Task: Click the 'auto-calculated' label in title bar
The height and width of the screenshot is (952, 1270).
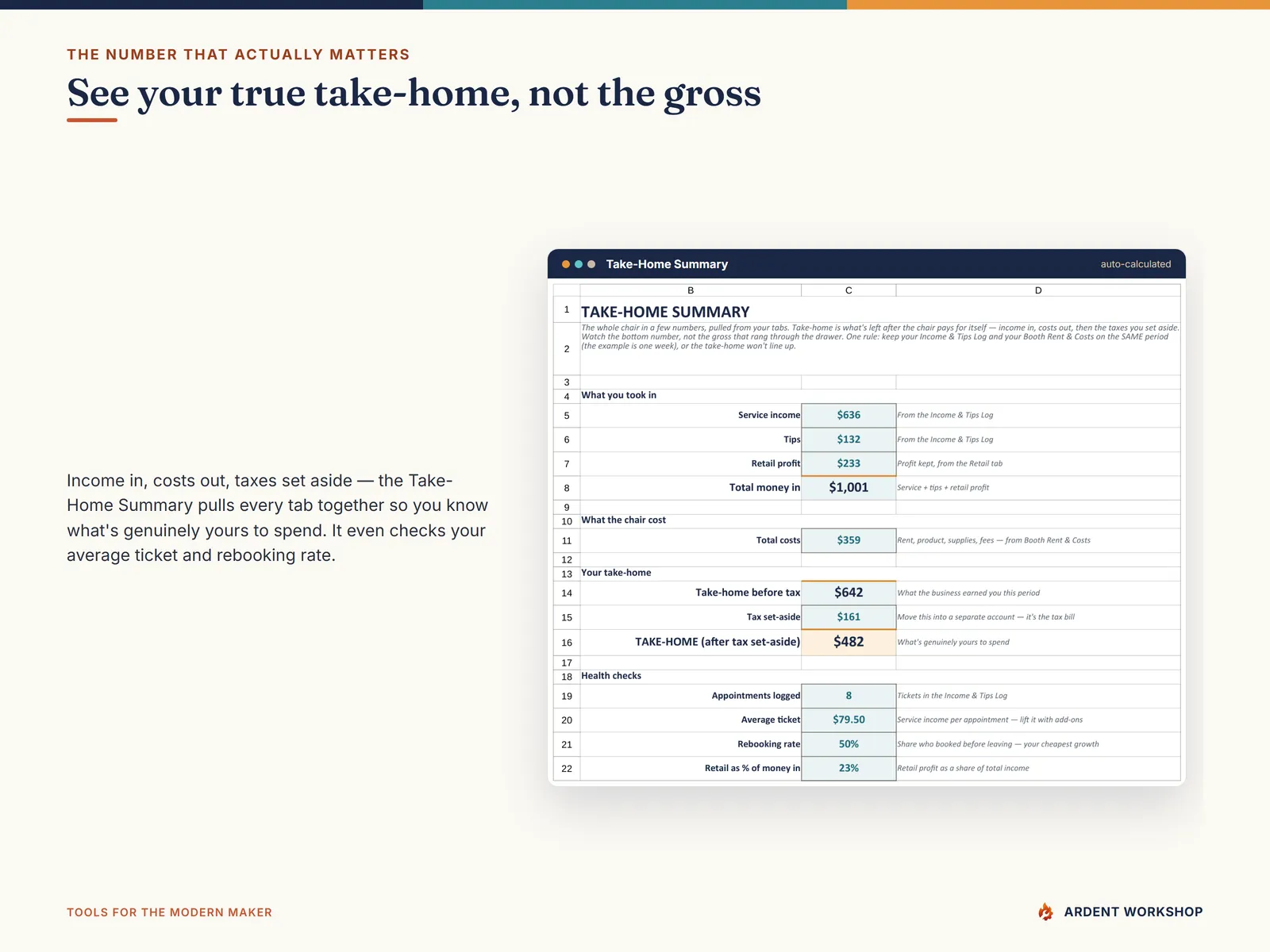Action: (1136, 264)
